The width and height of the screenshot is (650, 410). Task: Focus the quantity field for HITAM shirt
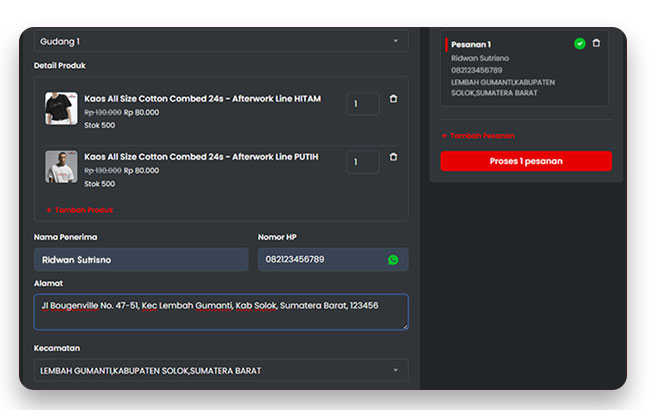[362, 104]
